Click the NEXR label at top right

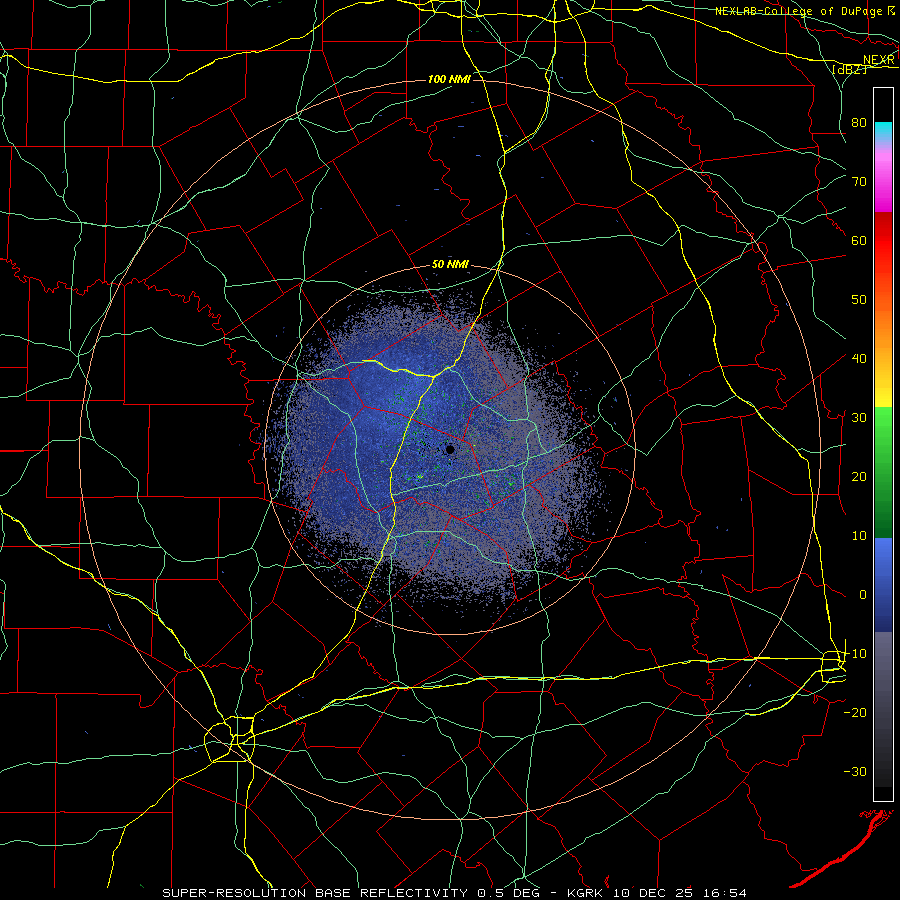click(879, 60)
